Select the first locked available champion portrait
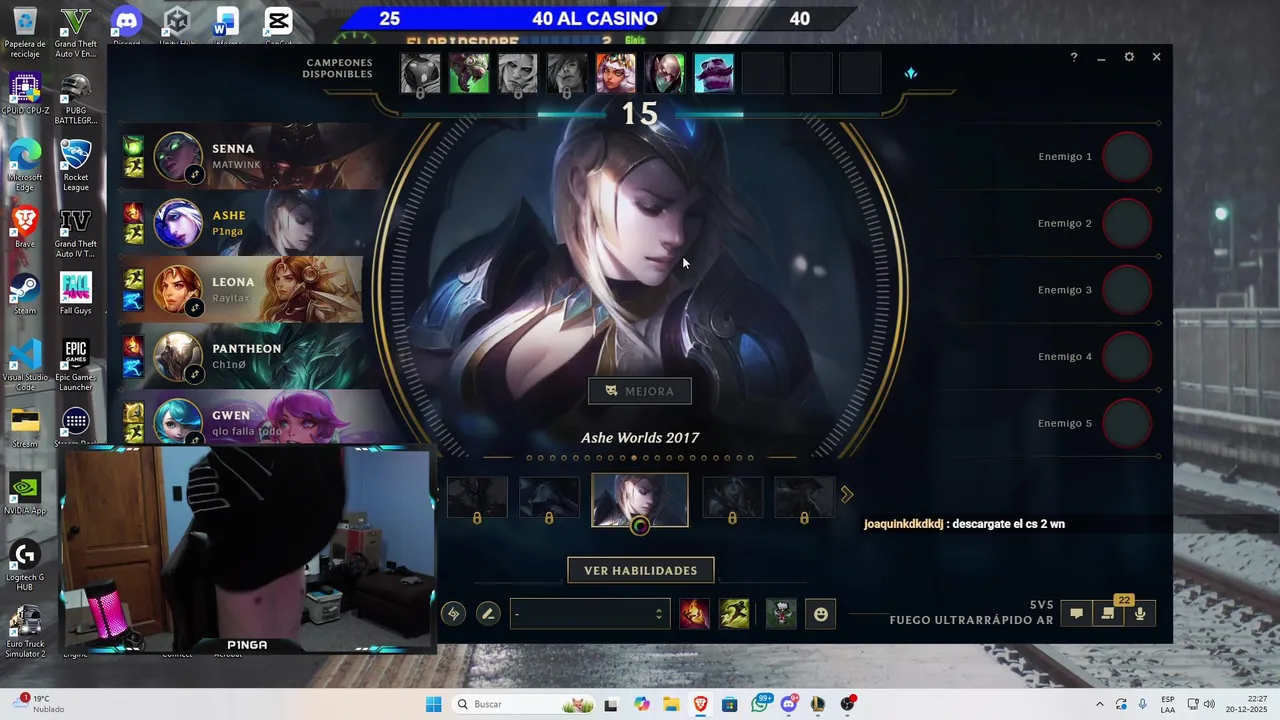This screenshot has width=1280, height=720. [x=420, y=74]
